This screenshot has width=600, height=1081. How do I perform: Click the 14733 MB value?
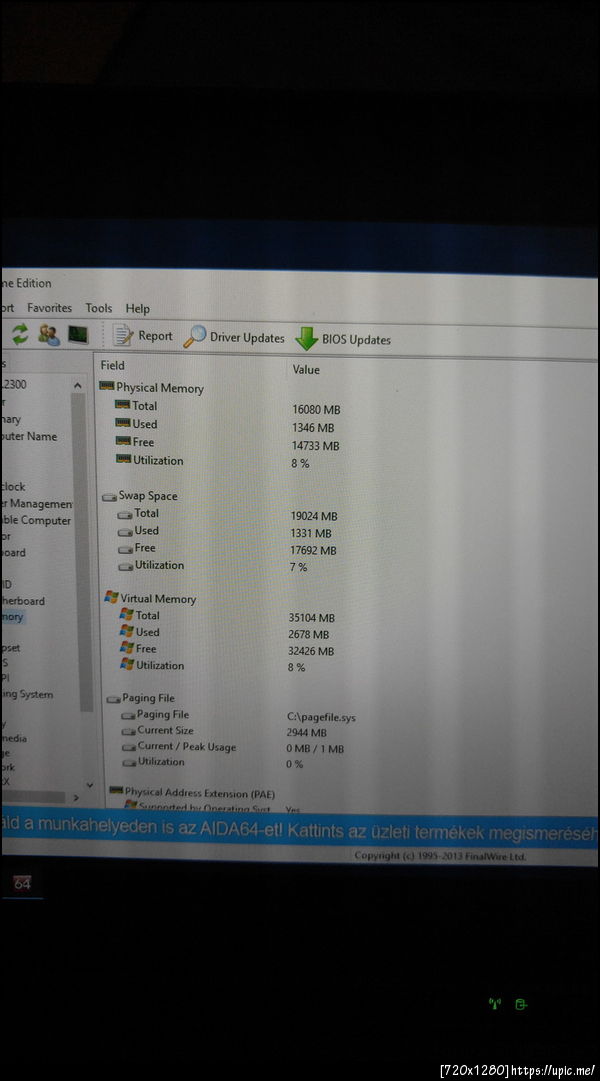tap(315, 445)
